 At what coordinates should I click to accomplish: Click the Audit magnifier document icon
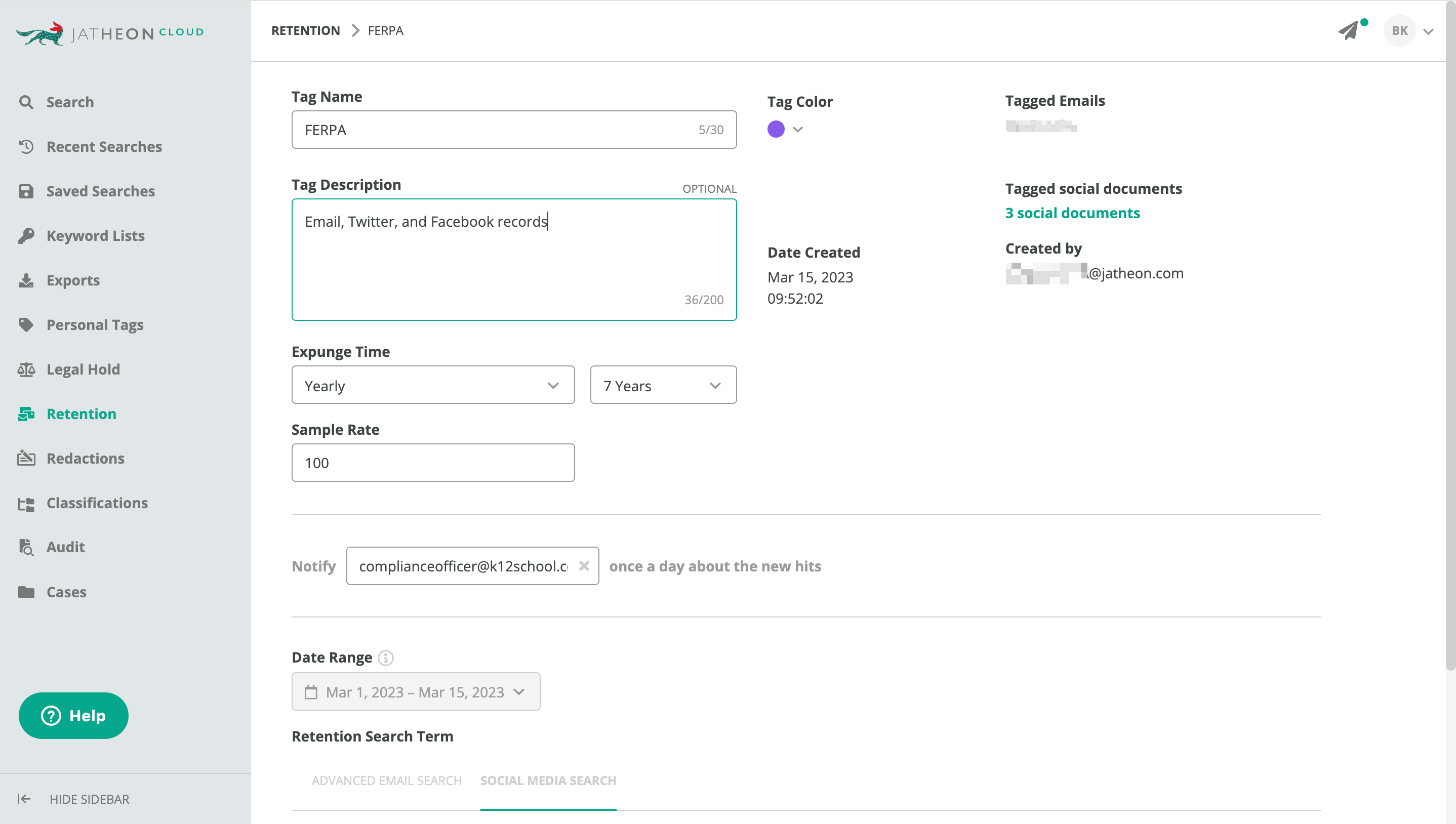(26, 547)
